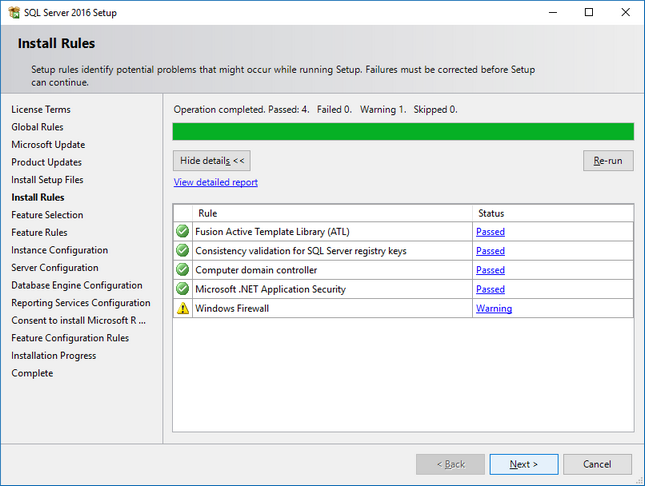Click the Computer domain controller rule text
This screenshot has width=645, height=486.
coord(256,270)
